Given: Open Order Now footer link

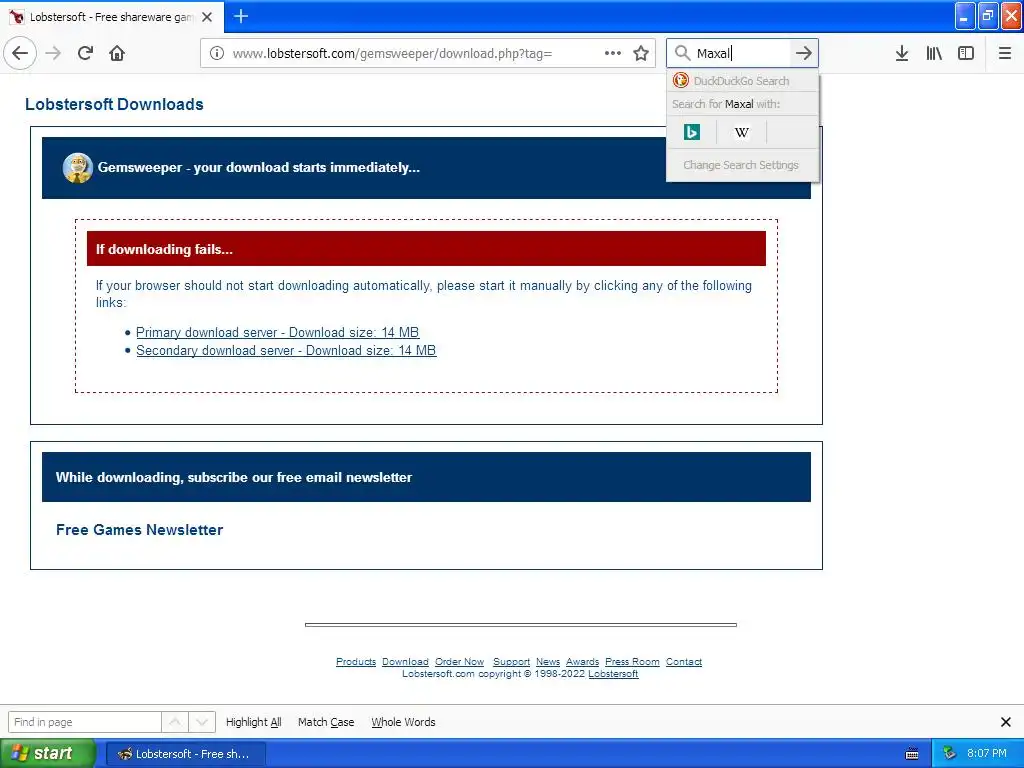Looking at the screenshot, I should pos(459,662).
